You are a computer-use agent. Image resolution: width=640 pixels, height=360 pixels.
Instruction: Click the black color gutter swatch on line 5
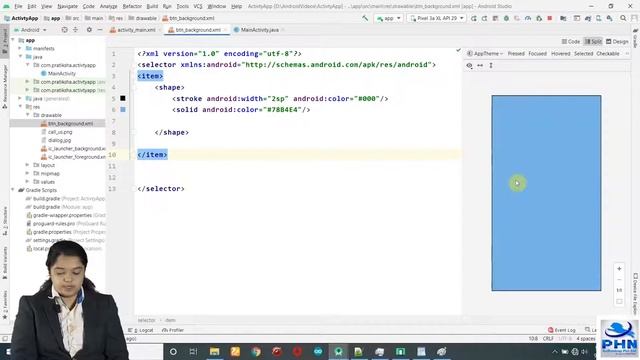(x=123, y=98)
